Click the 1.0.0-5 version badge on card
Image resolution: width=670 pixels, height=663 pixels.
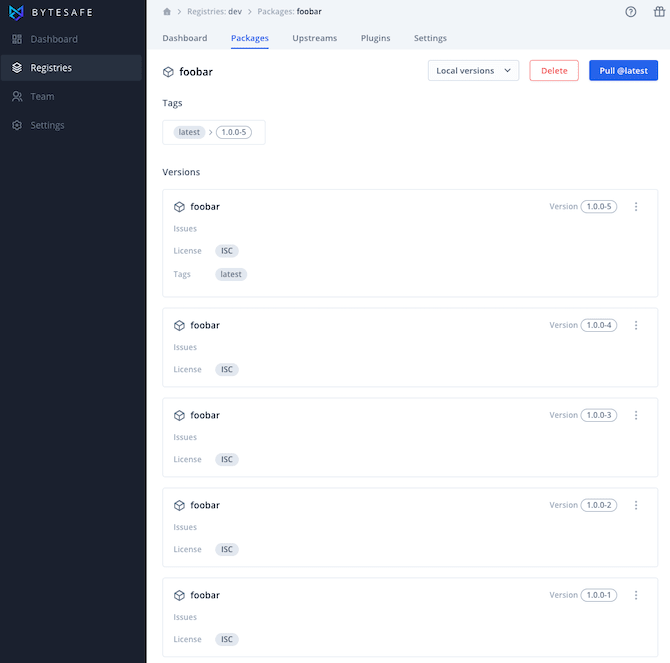click(599, 207)
